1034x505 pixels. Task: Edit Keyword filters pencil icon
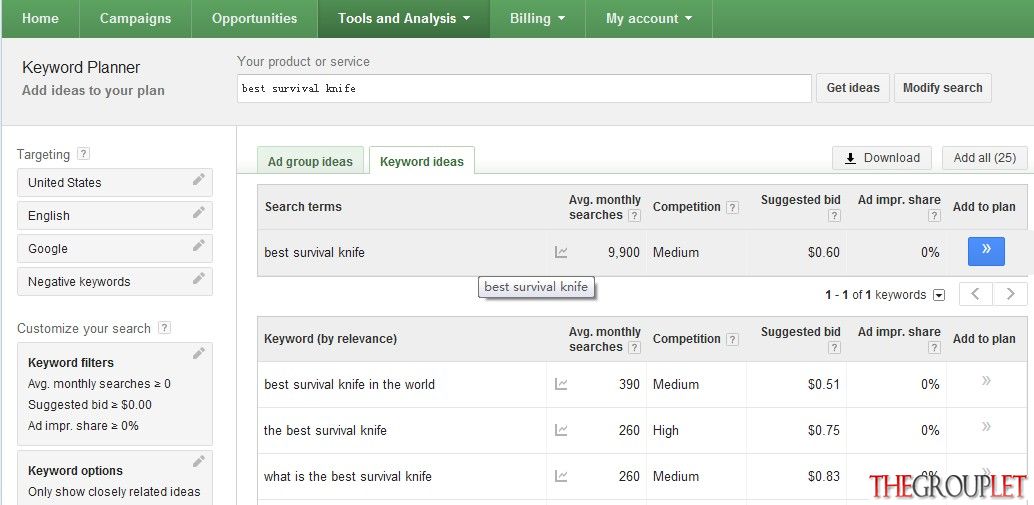click(x=198, y=353)
